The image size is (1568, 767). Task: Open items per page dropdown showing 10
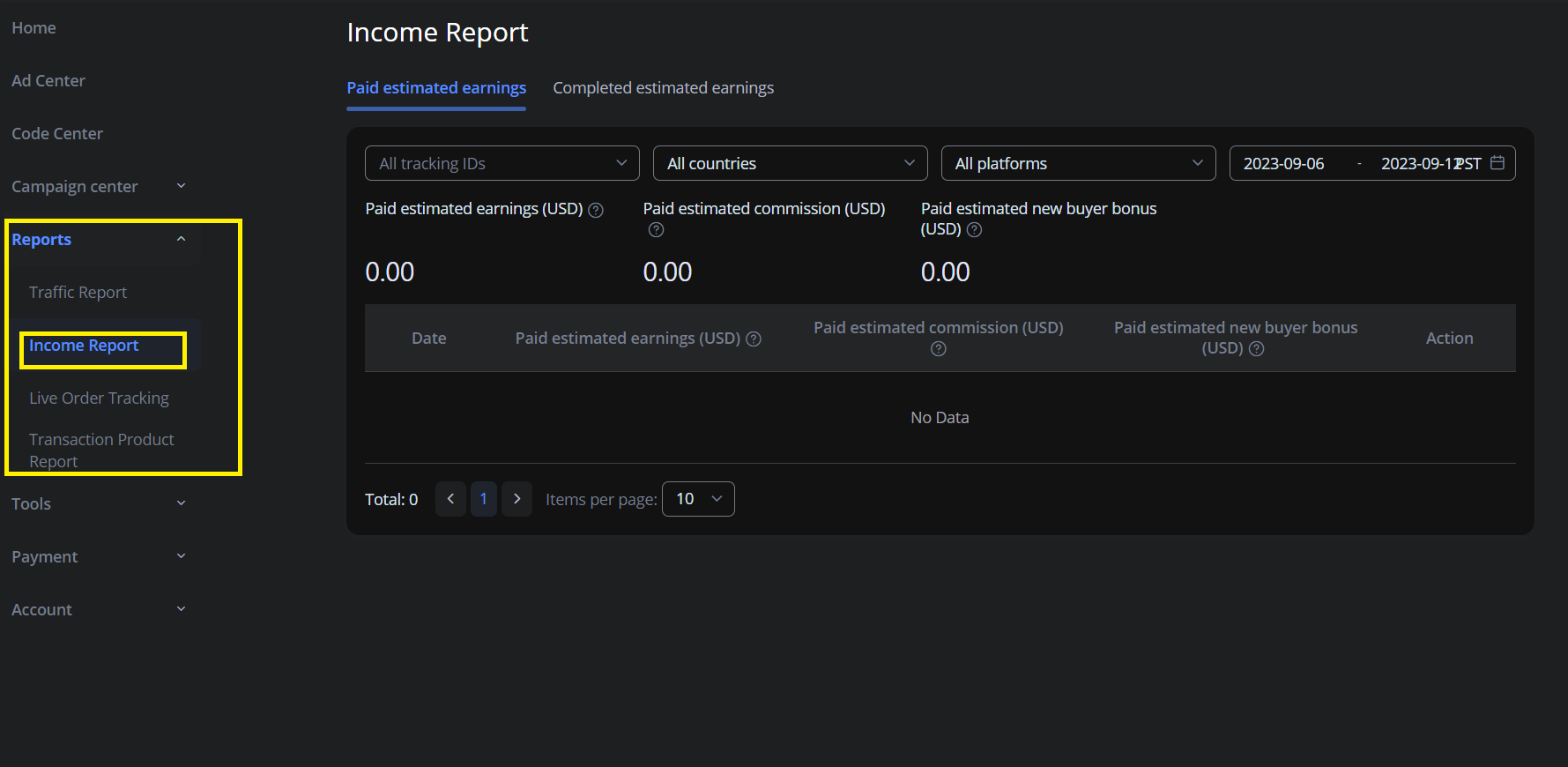tap(698, 499)
